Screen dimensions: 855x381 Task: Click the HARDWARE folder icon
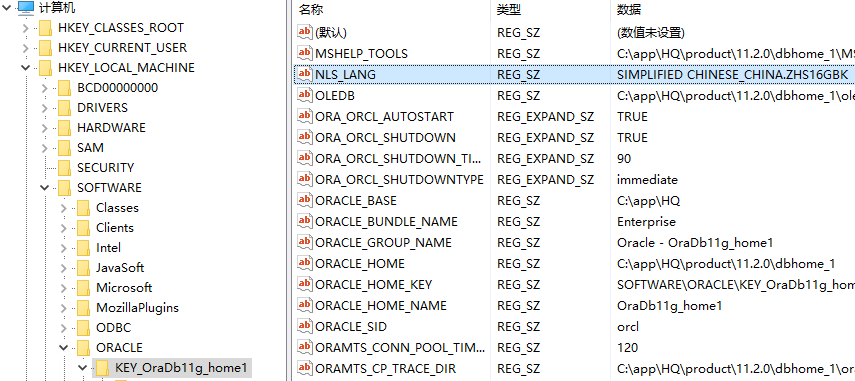(64, 128)
